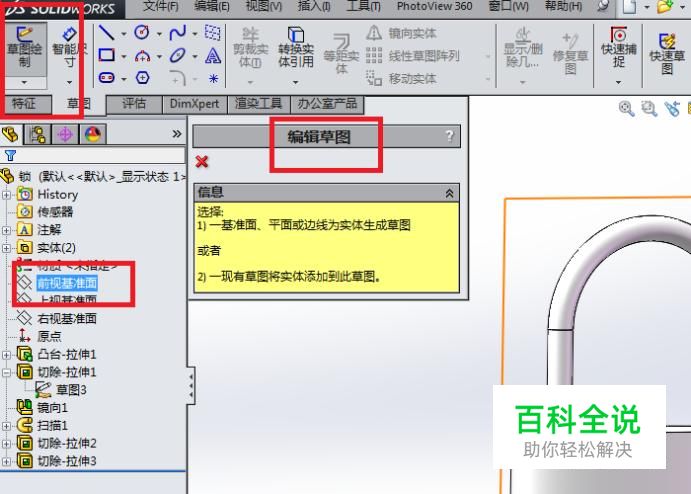Select 右视基准面 (Right Plane) in tree
This screenshot has height=494, width=691.
[67, 319]
